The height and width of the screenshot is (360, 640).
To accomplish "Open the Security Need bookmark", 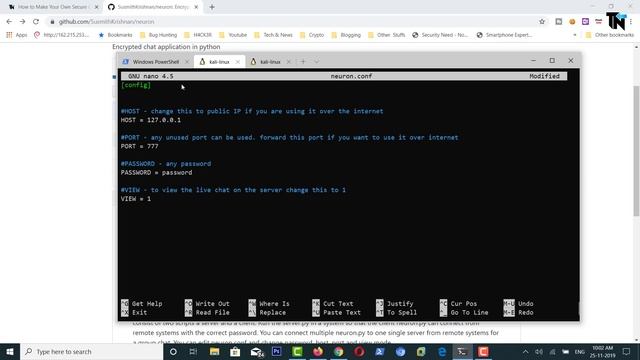I will point(440,35).
